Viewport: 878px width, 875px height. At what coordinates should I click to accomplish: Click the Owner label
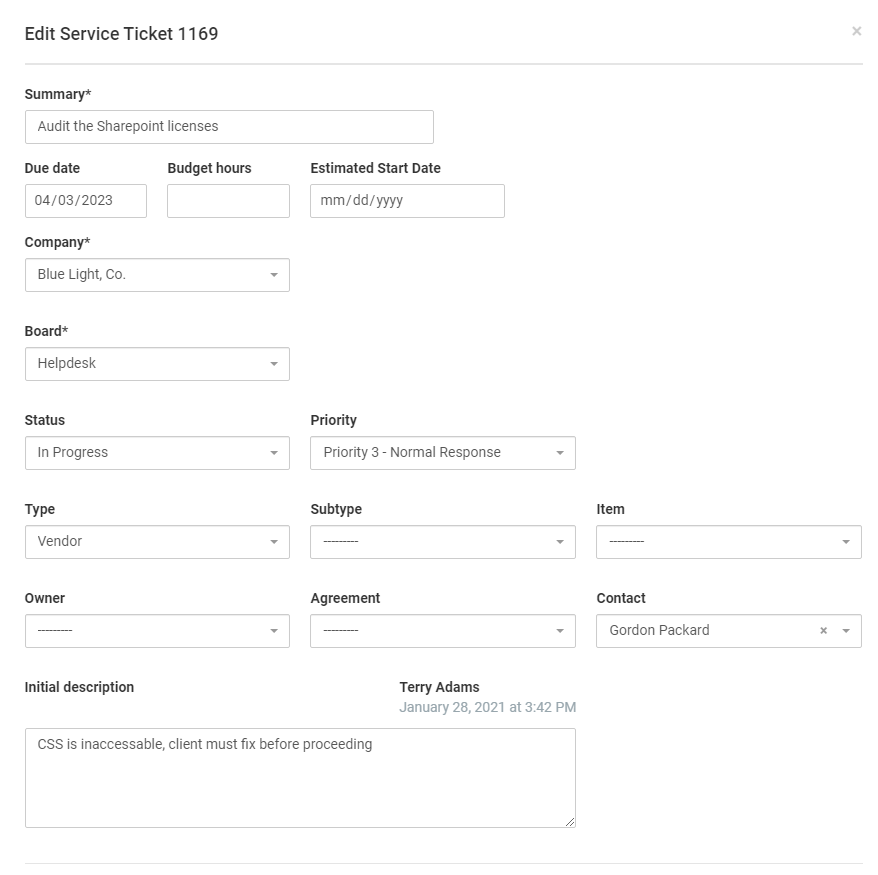pos(45,598)
